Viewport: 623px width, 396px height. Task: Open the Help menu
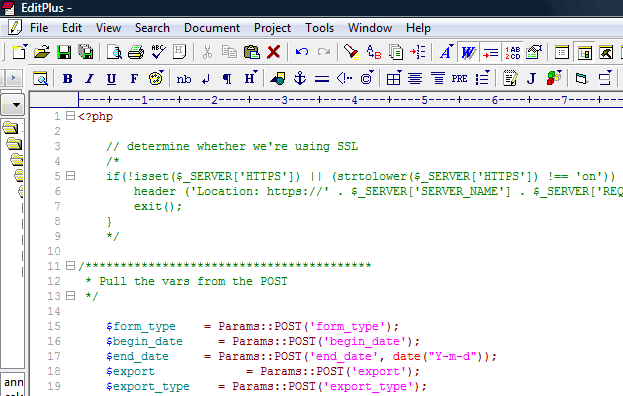(x=418, y=28)
